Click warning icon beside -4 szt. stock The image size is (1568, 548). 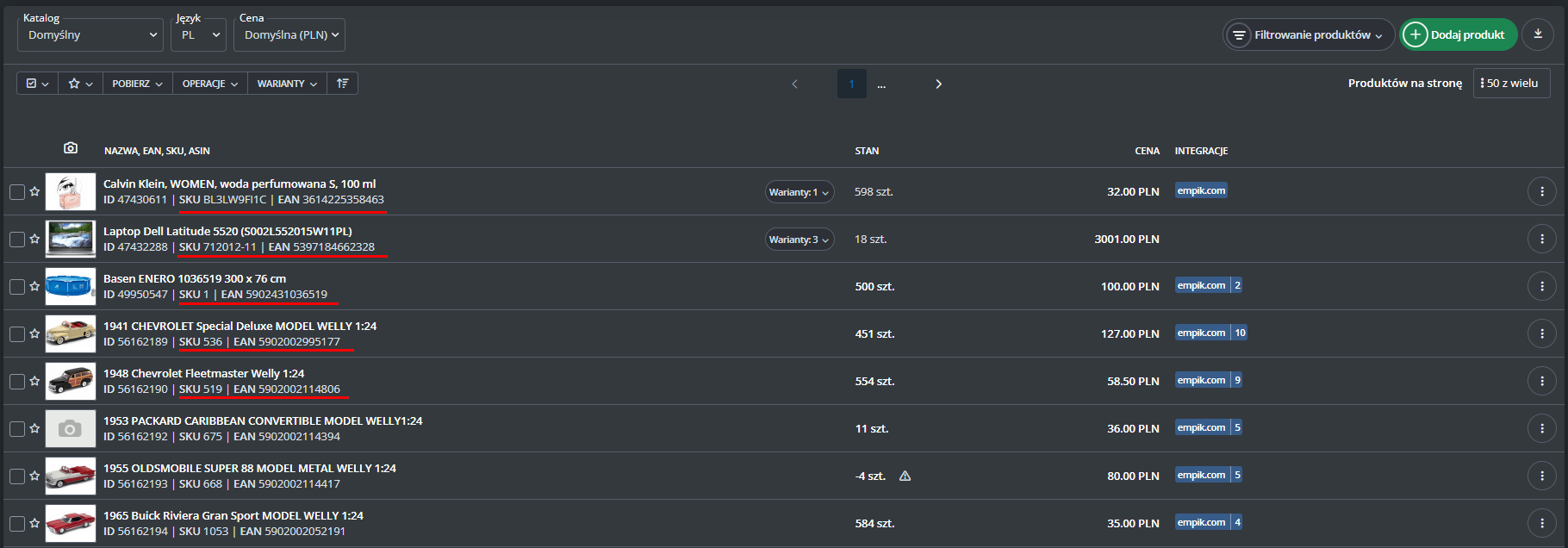pos(905,476)
